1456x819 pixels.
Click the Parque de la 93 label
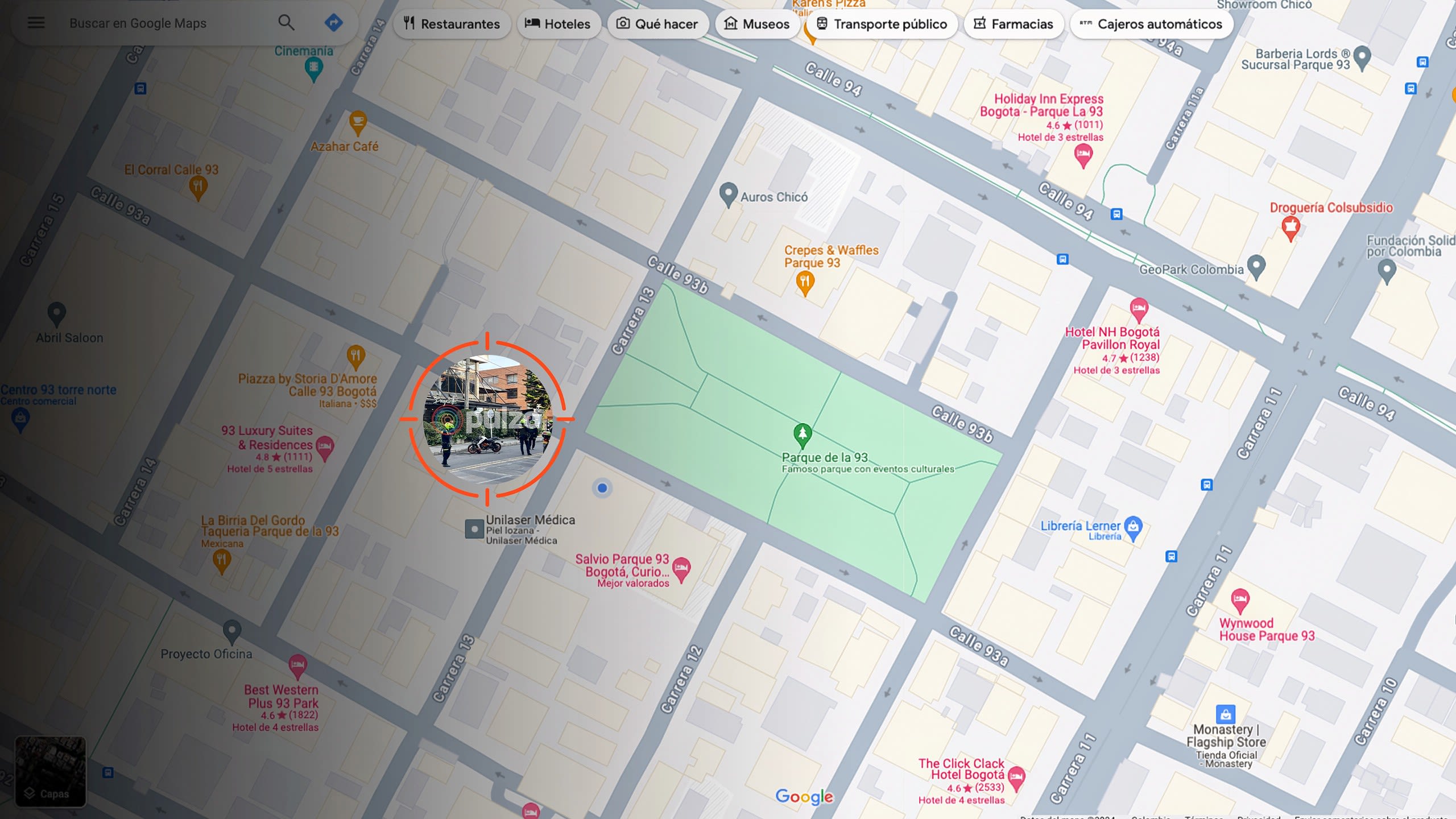tap(825, 457)
